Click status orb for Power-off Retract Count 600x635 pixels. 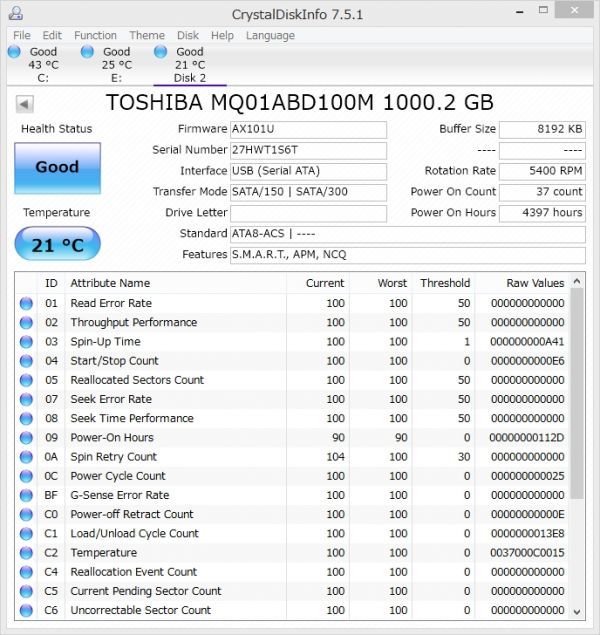coord(26,514)
